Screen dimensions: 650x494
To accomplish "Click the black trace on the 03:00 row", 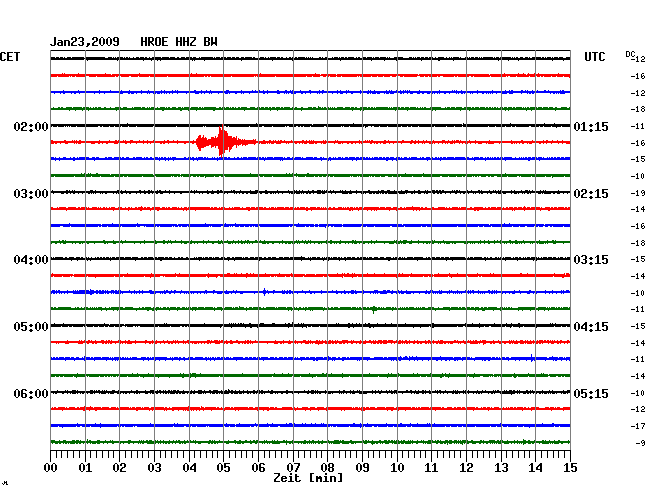I will [x=310, y=192].
